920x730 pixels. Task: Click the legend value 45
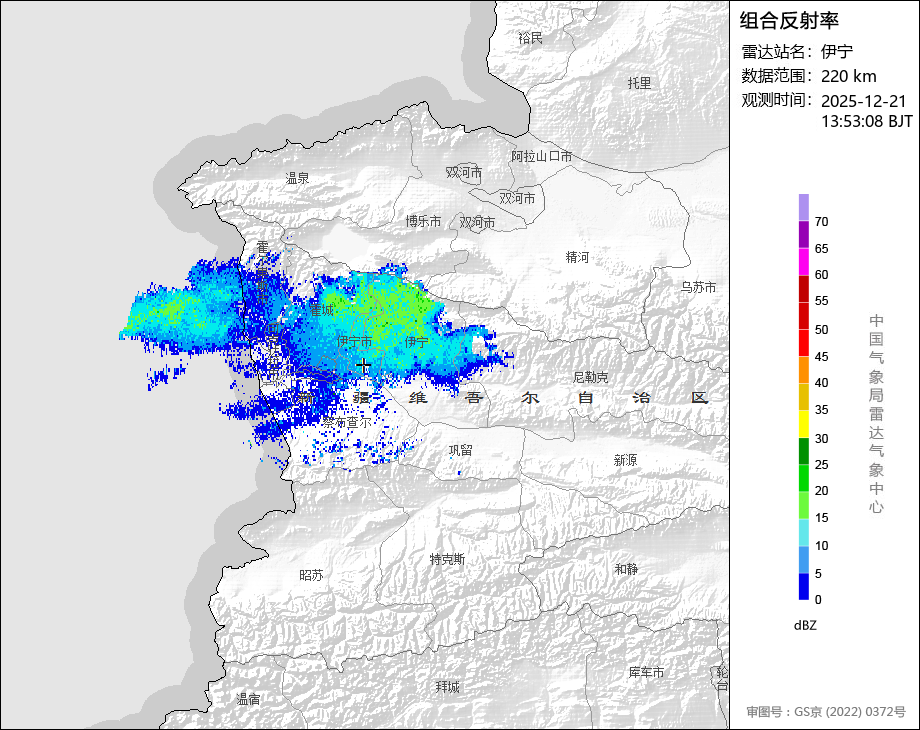click(x=821, y=357)
